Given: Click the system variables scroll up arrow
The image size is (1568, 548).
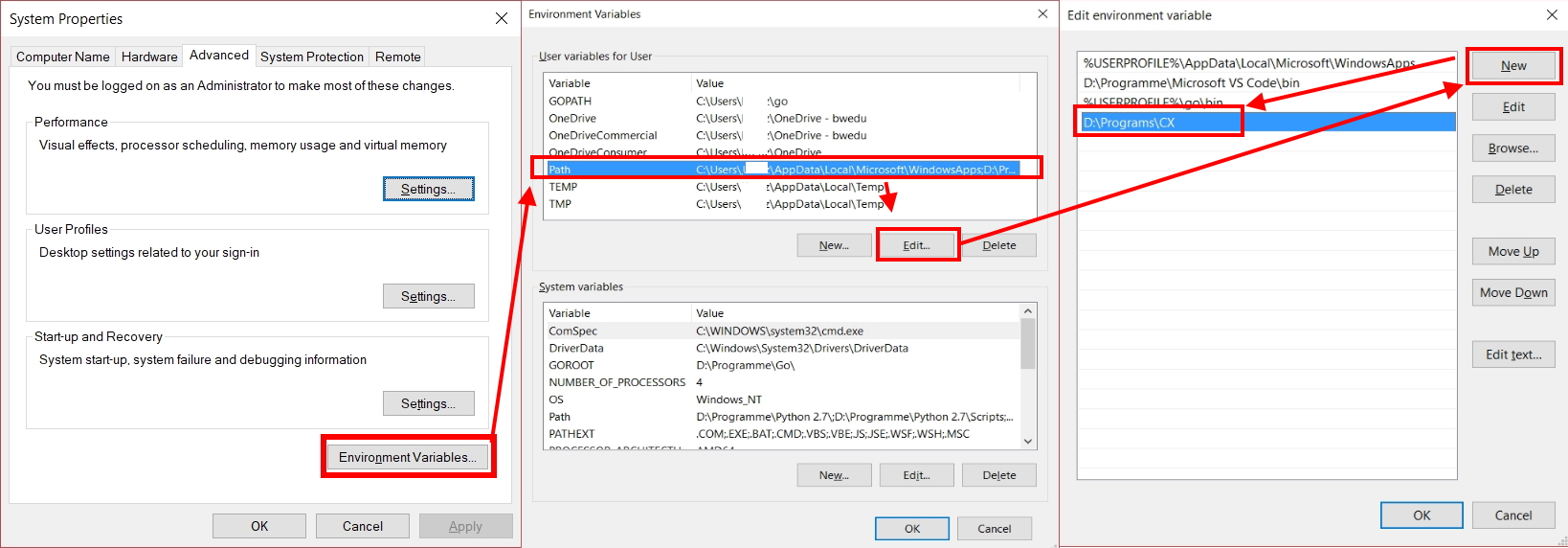Looking at the screenshot, I should tap(1028, 311).
